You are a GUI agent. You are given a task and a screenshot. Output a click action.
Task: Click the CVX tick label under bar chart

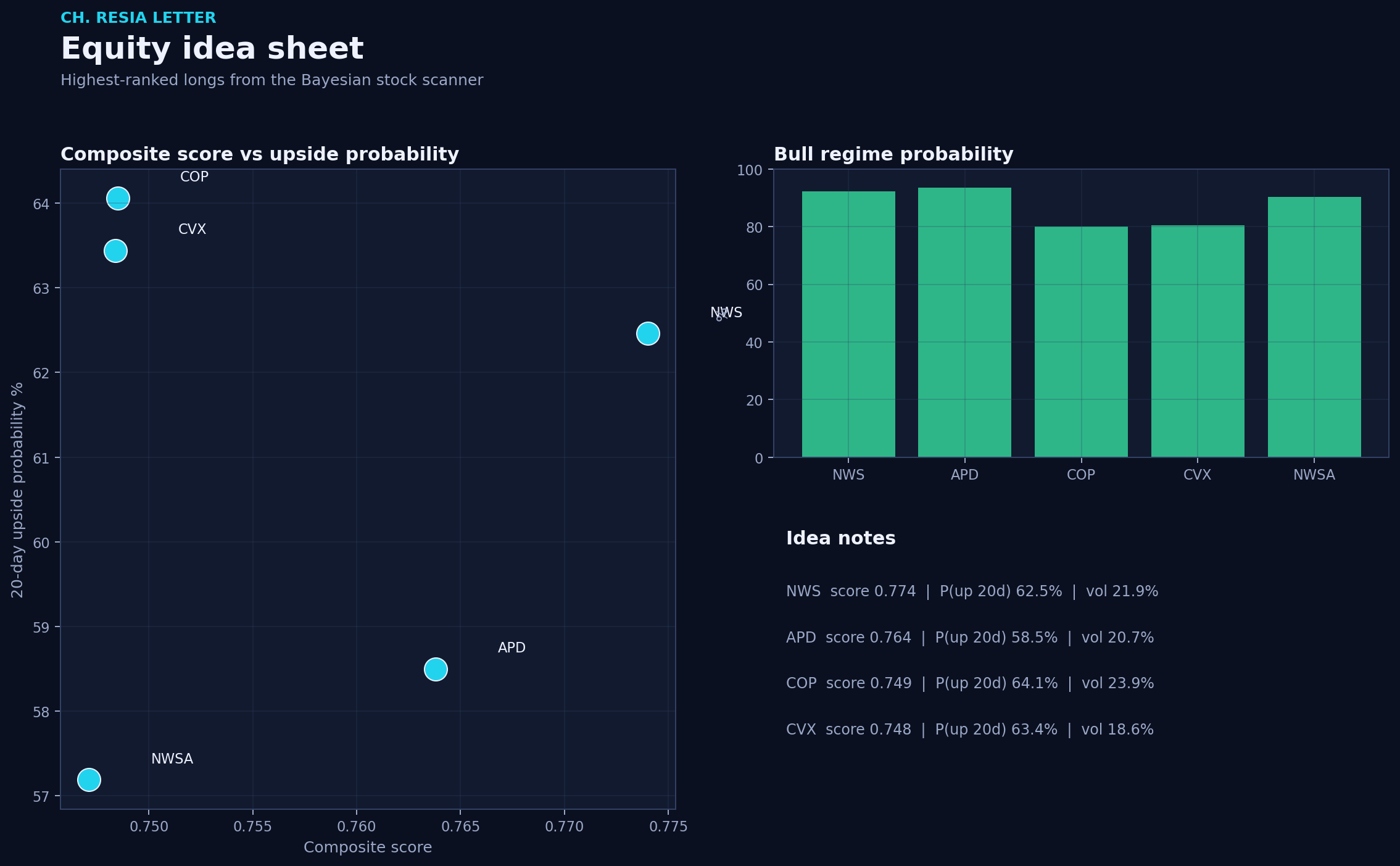pos(1198,475)
